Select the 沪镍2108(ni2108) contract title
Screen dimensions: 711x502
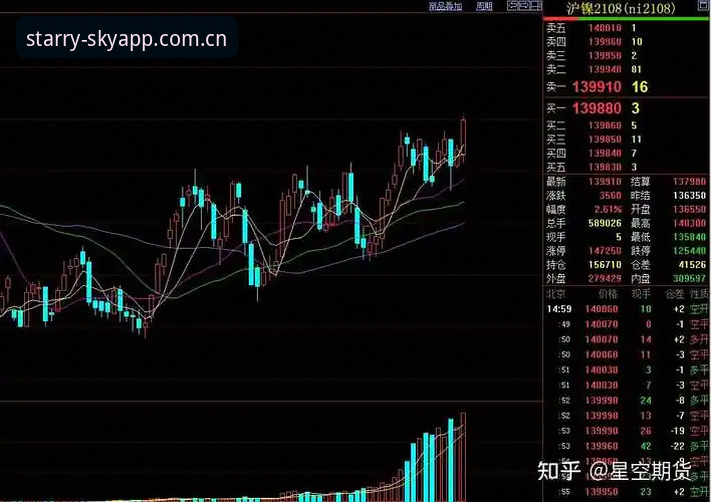click(x=621, y=8)
